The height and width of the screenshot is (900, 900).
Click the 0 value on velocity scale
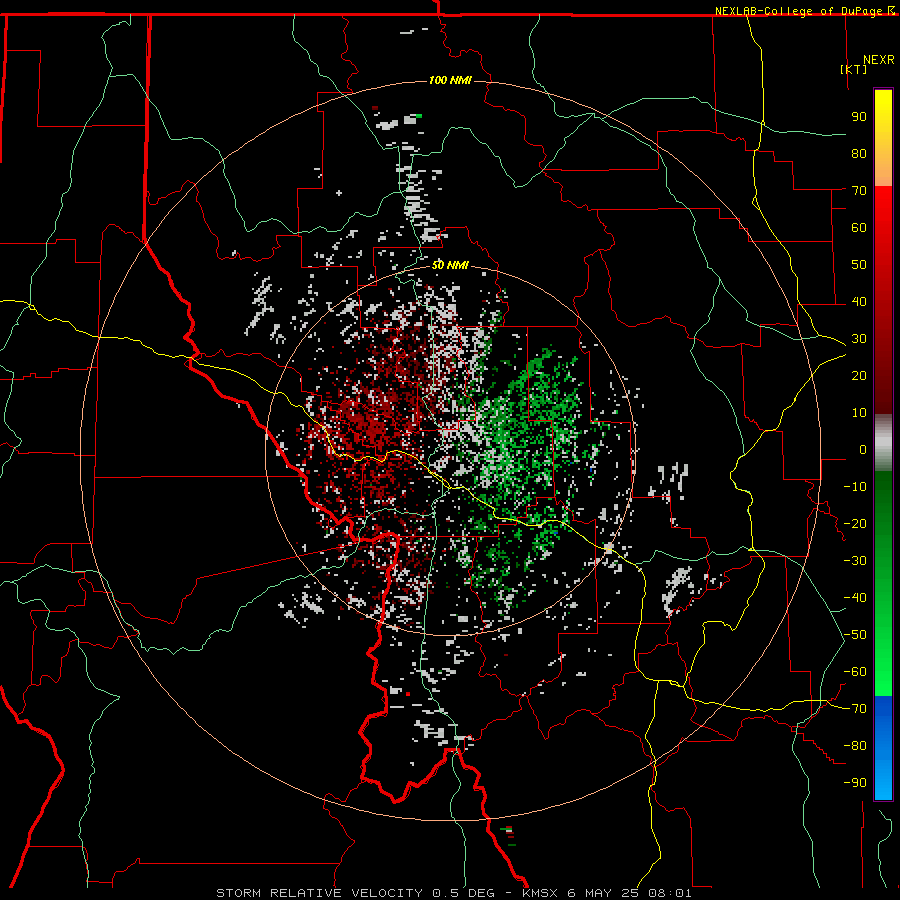pyautogui.click(x=863, y=450)
